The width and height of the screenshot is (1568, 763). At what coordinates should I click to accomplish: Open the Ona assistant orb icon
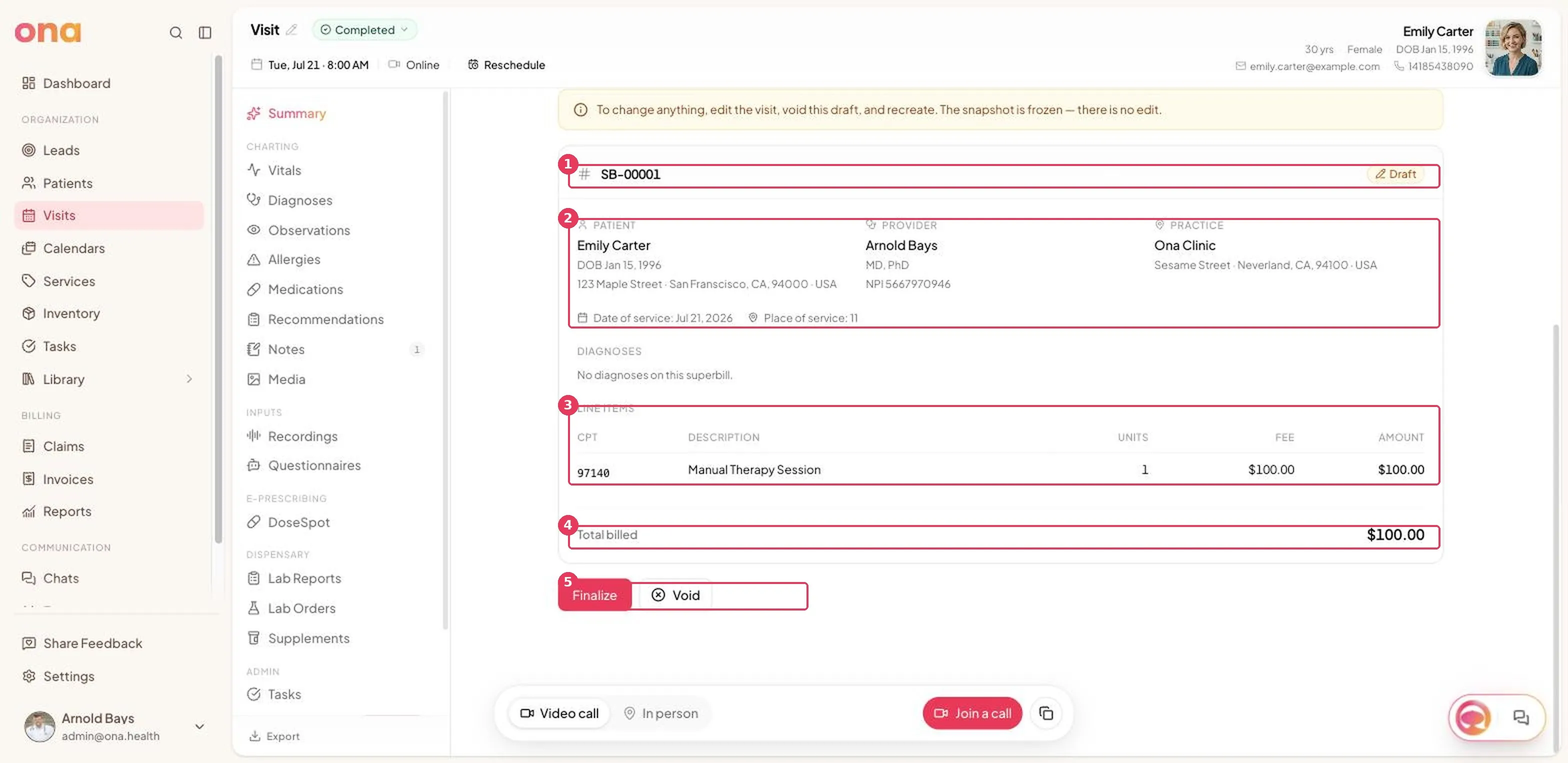click(x=1472, y=718)
